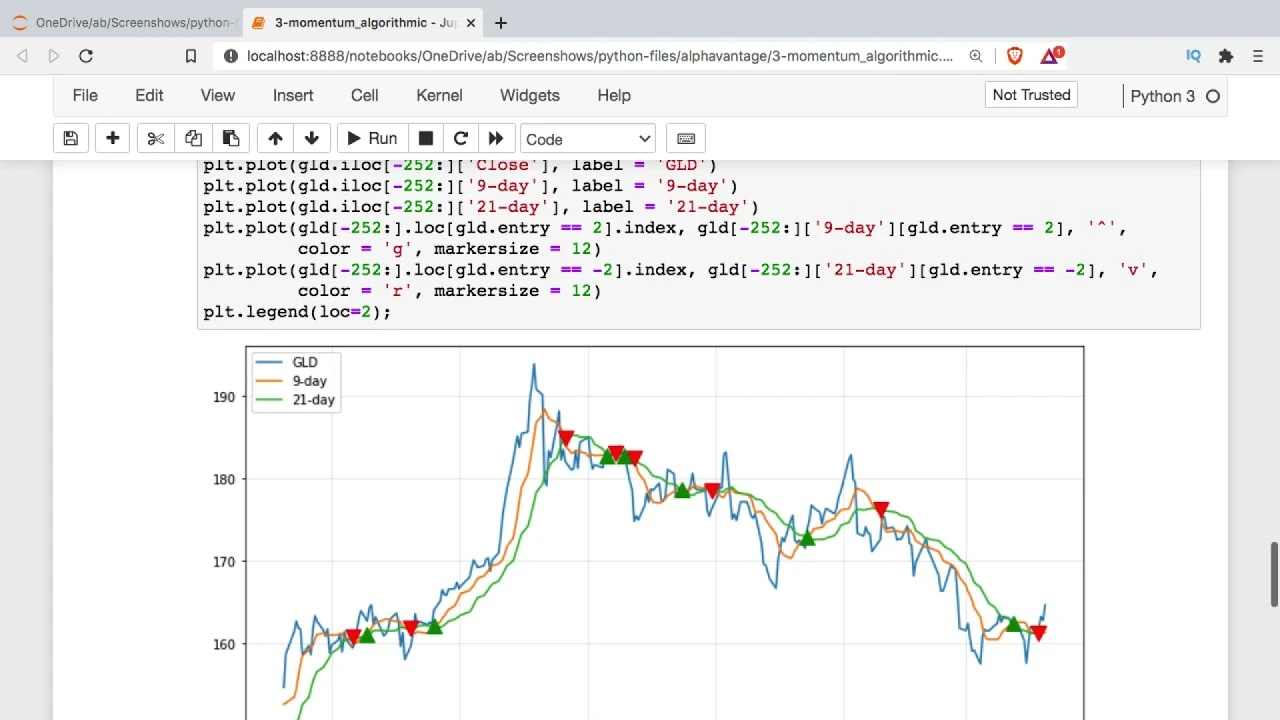Save and checkpoint the notebook
Image resolution: width=1280 pixels, height=720 pixels.
(x=71, y=139)
